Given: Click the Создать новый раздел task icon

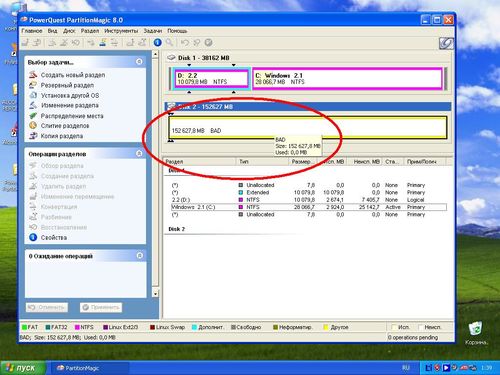Looking at the screenshot, I should coord(33,75).
